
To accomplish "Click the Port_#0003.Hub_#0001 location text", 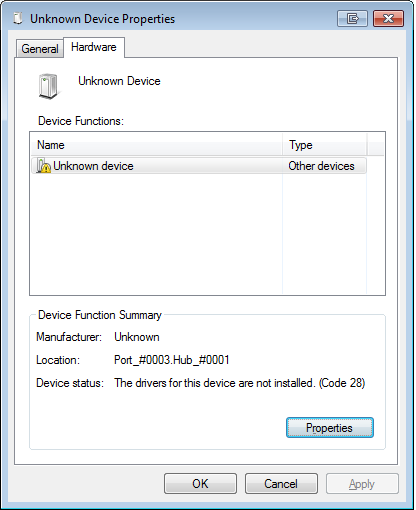I will [172, 360].
